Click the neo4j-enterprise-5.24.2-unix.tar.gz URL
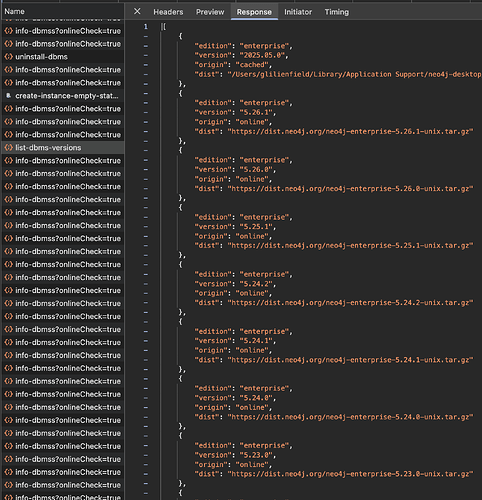 click(x=350, y=303)
